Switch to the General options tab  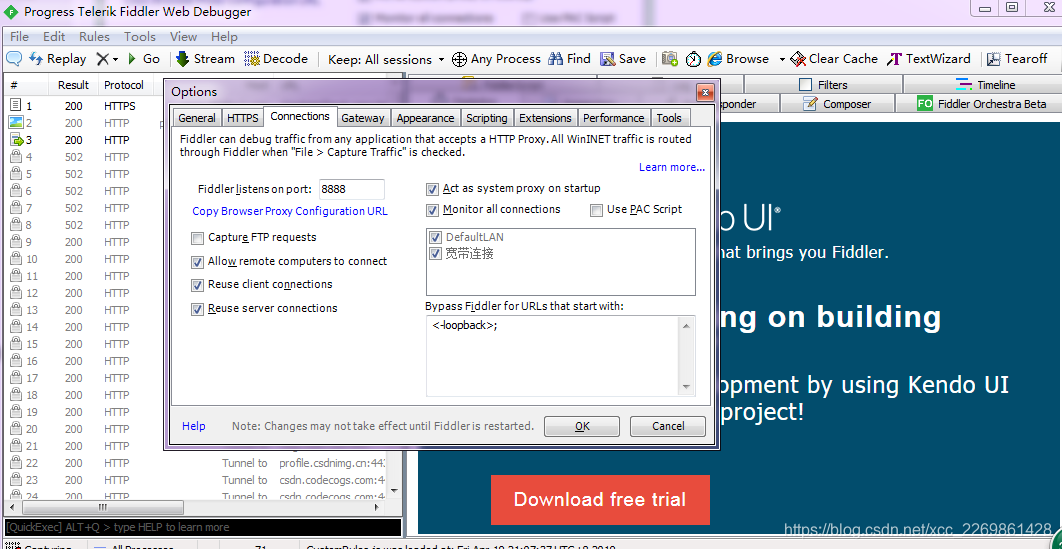pos(196,118)
